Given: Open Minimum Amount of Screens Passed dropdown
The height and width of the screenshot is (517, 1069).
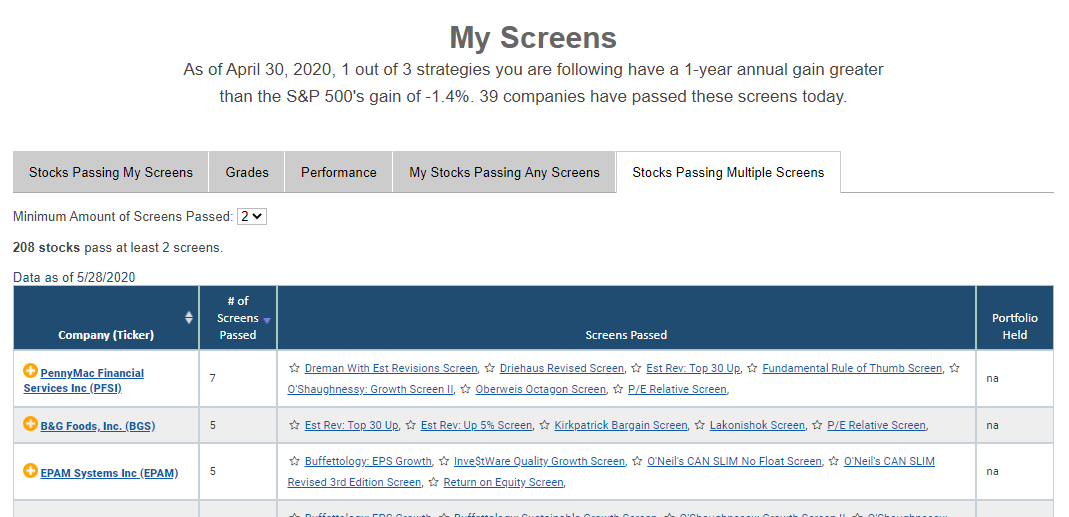Looking at the screenshot, I should click(252, 216).
